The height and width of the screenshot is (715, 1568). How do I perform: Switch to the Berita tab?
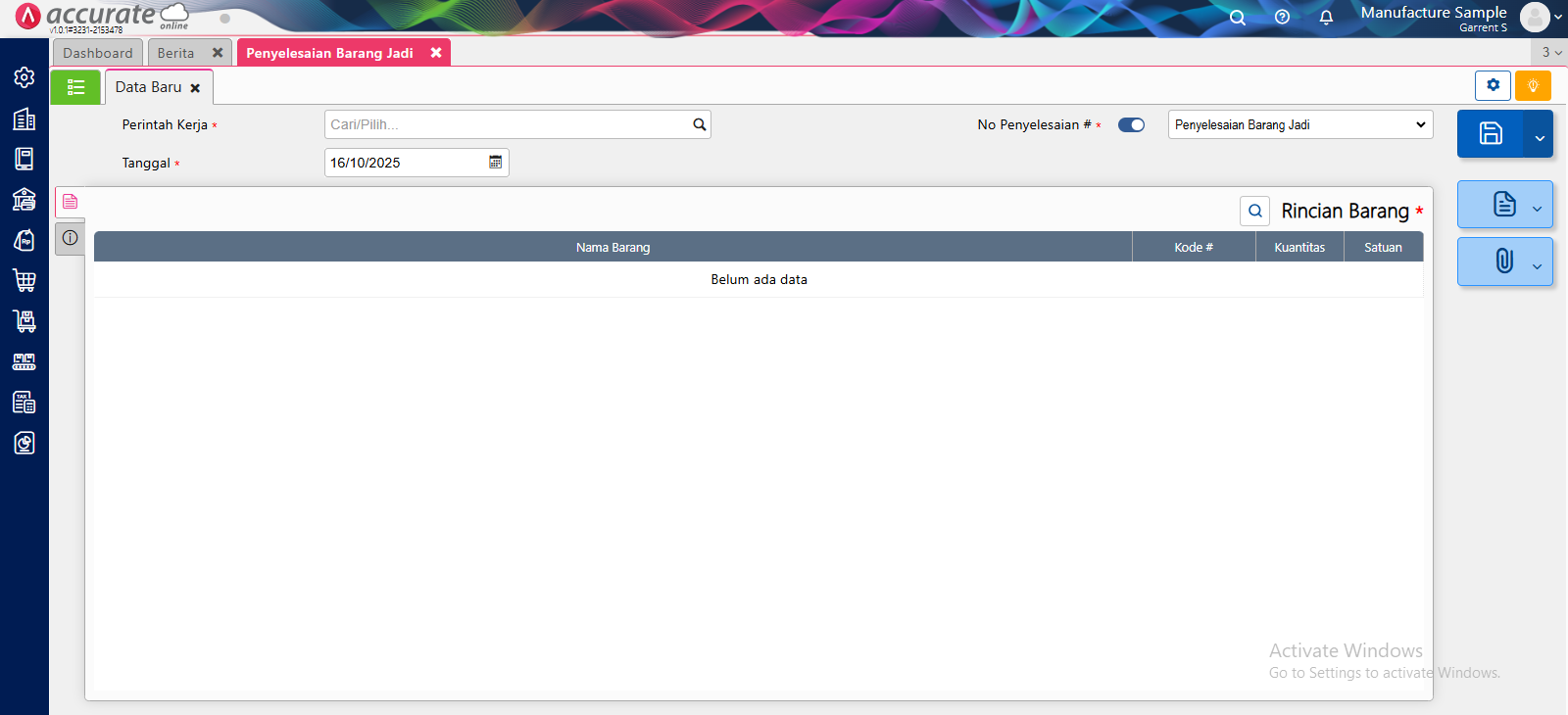(x=176, y=53)
